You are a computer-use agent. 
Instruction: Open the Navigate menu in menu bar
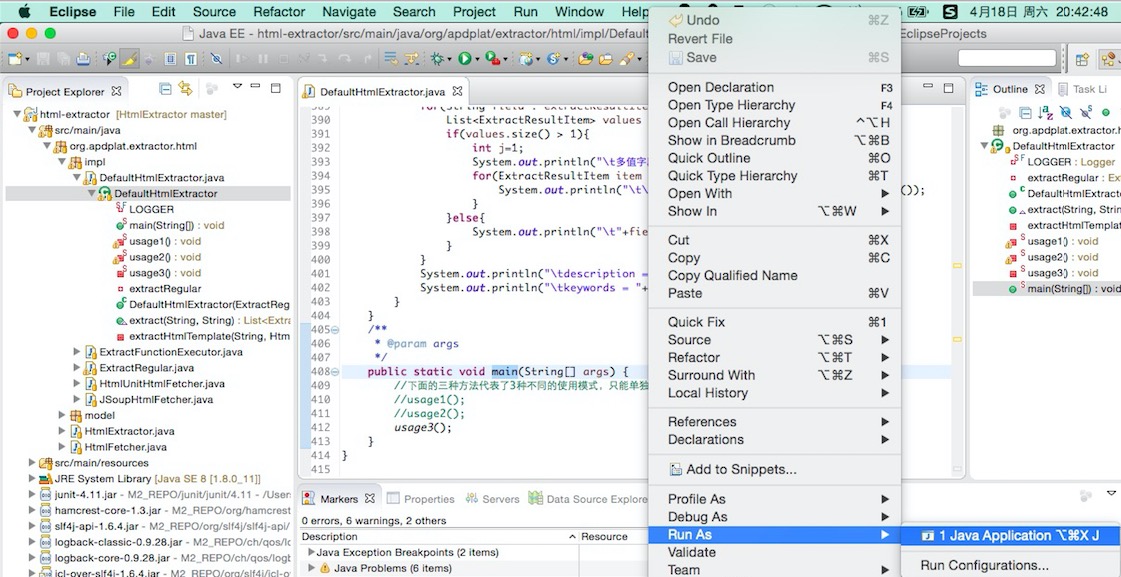point(349,11)
